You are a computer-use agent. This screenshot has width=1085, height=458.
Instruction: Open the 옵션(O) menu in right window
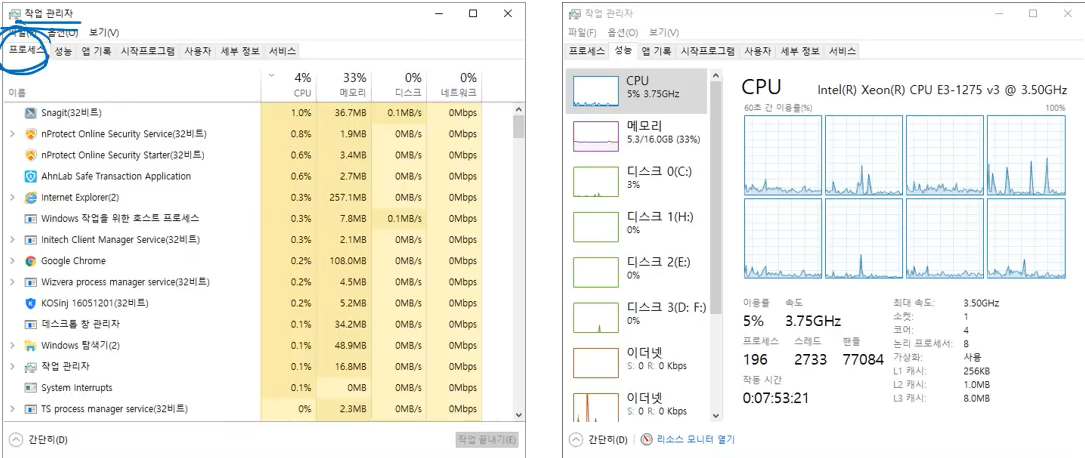[623, 33]
